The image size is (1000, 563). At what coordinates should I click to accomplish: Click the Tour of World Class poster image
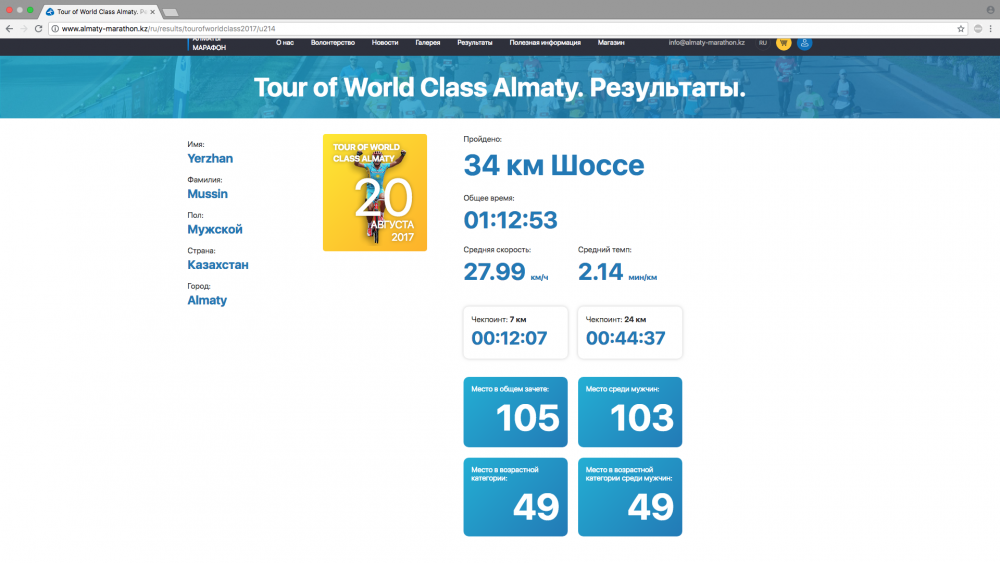pyautogui.click(x=375, y=192)
